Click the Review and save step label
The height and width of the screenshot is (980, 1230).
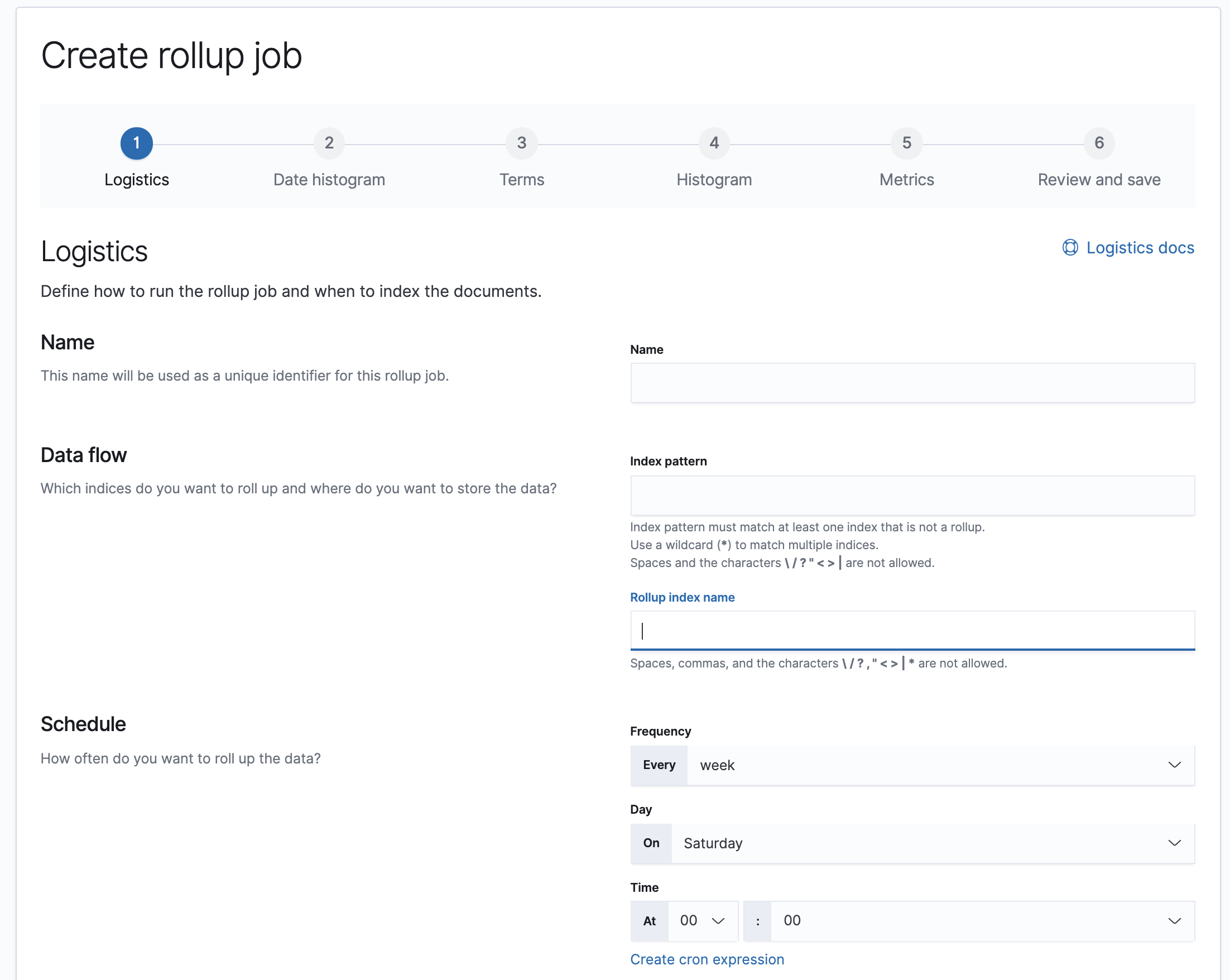coord(1099,180)
